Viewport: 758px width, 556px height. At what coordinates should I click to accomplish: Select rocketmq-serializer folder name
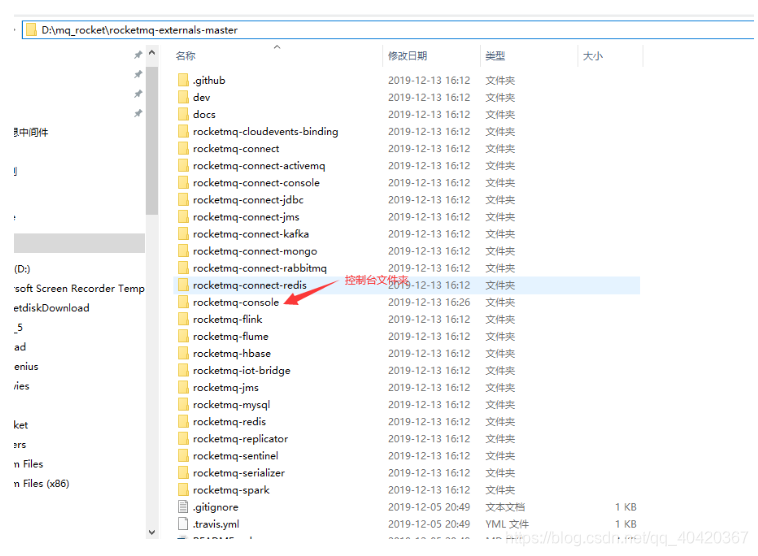pyautogui.click(x=239, y=473)
